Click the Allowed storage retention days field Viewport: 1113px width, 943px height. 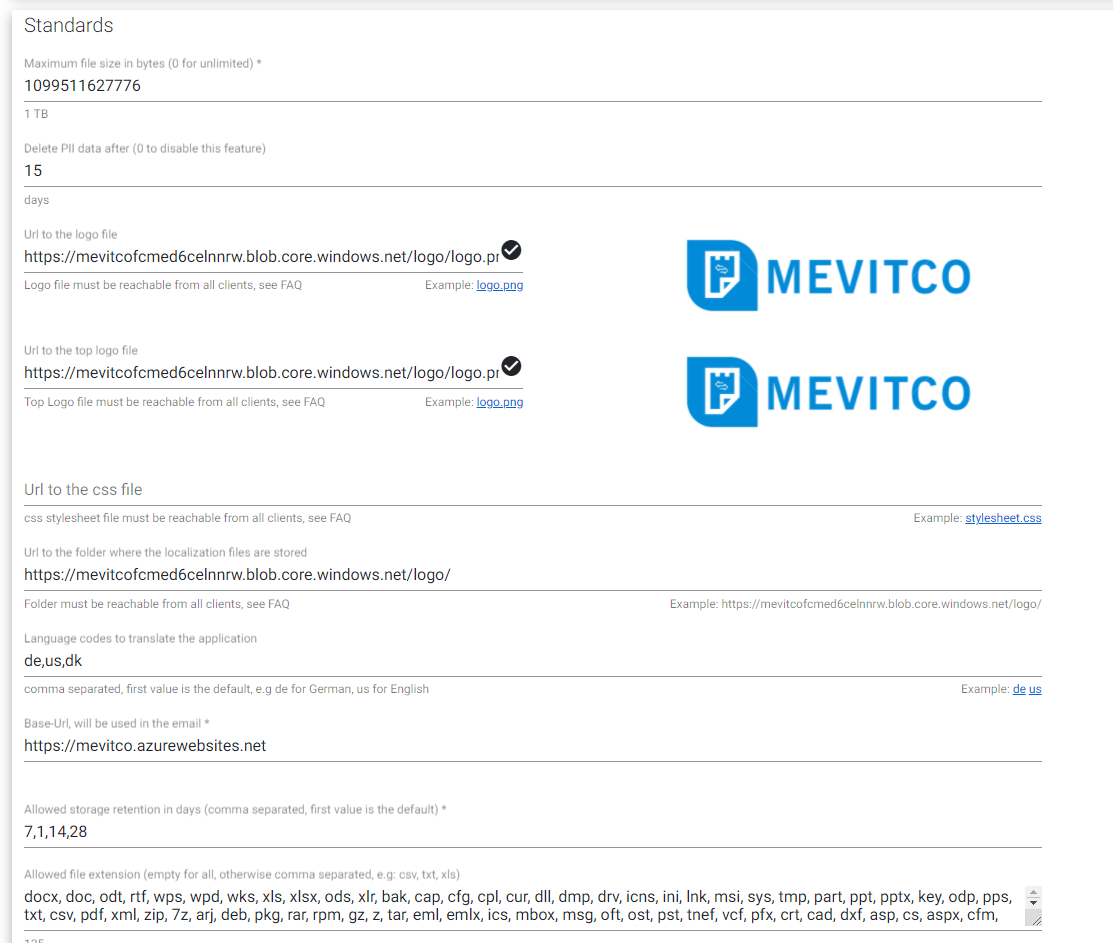pos(532,832)
